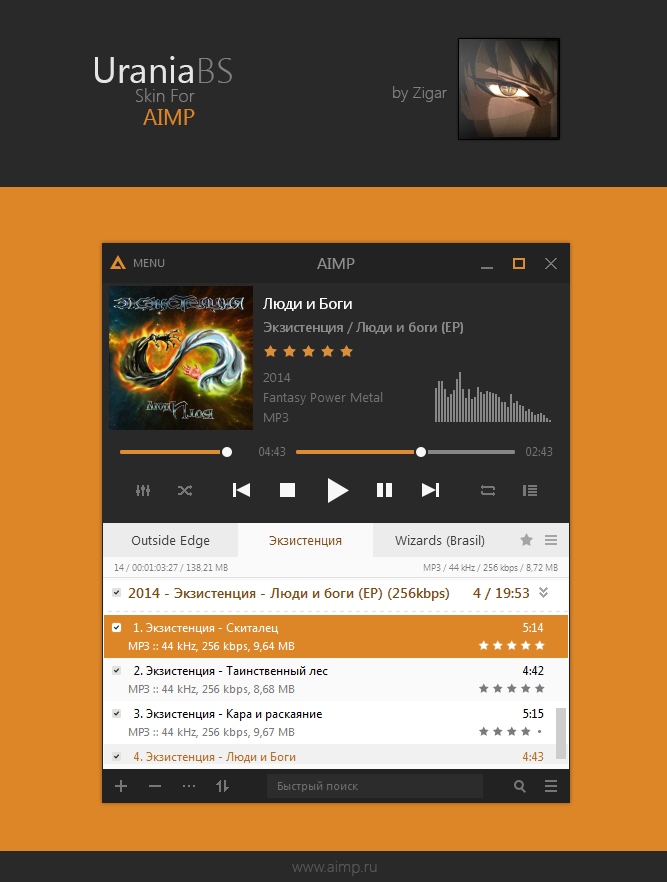The height and width of the screenshot is (882, 667).
Task: Skip to the previous track
Action: pos(241,490)
